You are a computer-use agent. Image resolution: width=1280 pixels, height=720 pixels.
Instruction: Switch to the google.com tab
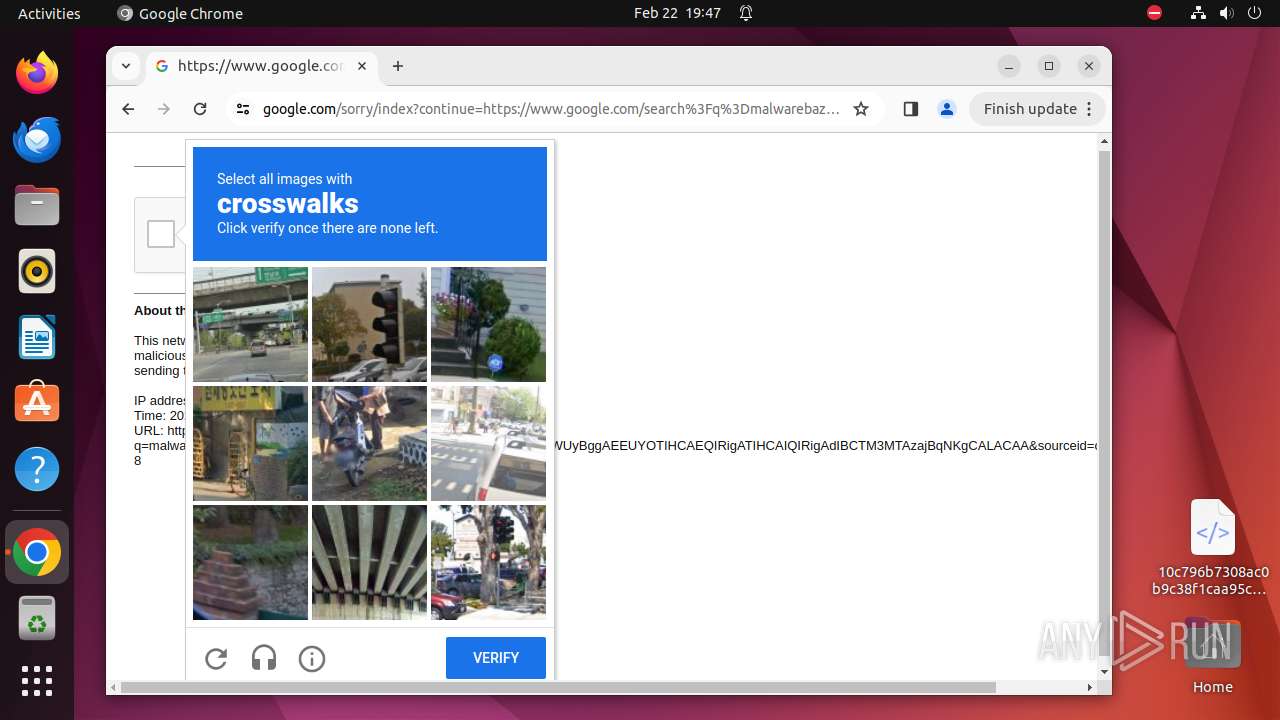coord(260,66)
